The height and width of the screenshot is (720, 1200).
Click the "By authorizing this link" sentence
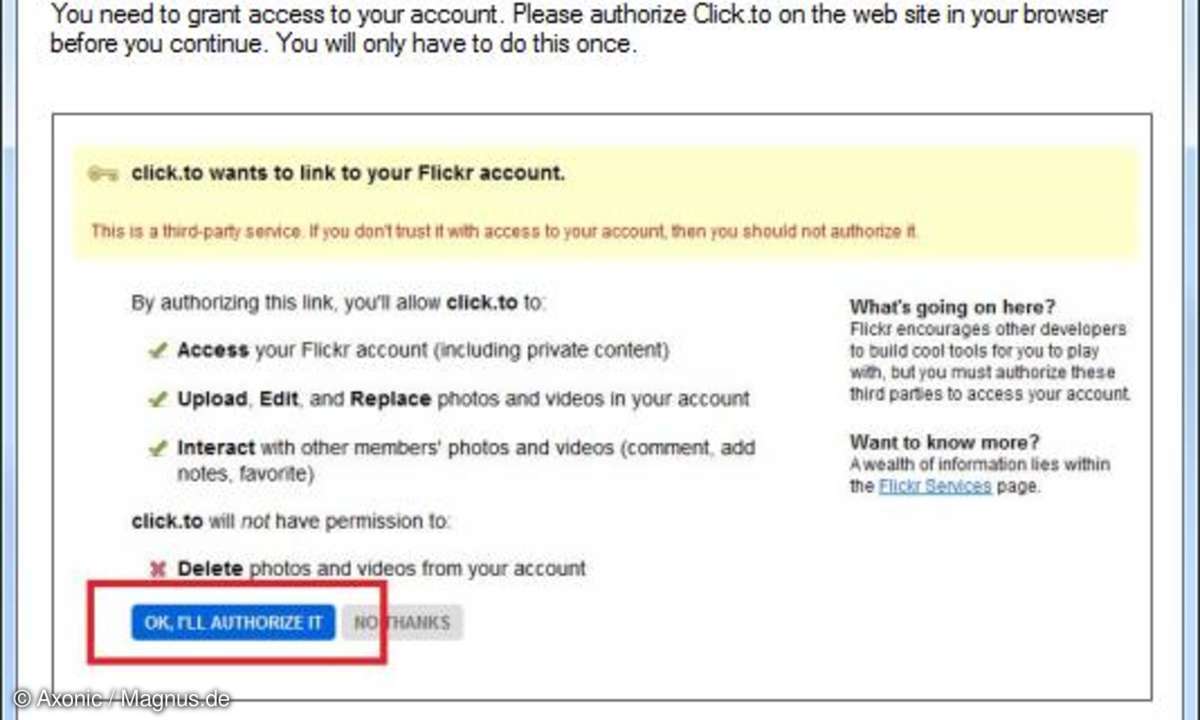pos(339,302)
